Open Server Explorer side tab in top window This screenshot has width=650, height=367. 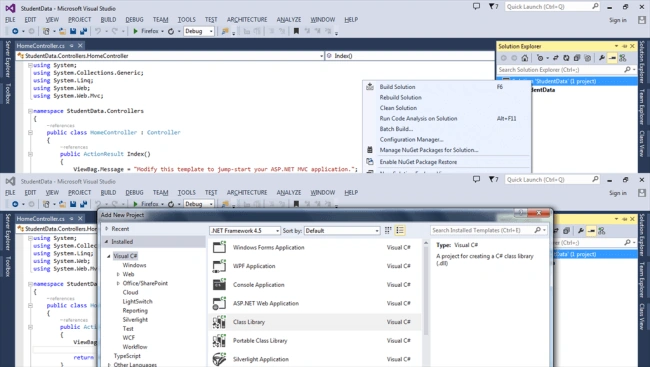(7, 59)
